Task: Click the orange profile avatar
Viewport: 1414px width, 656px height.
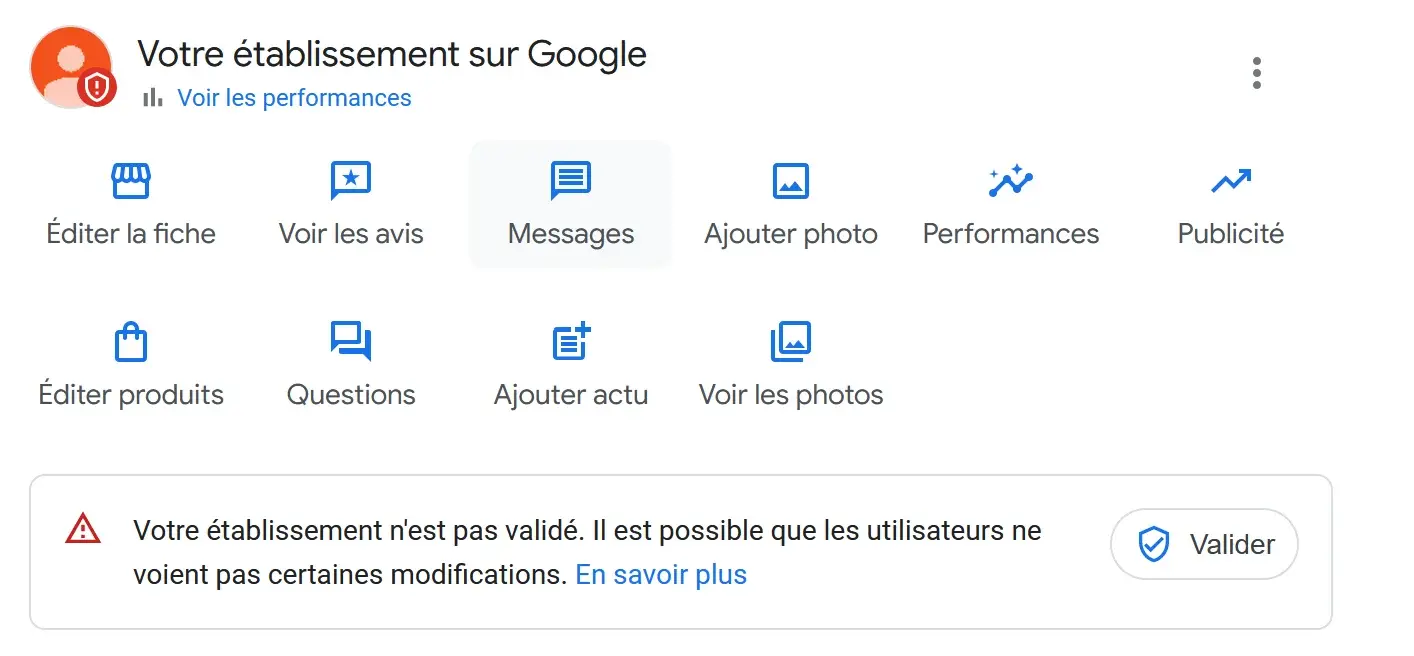Action: 66,62
